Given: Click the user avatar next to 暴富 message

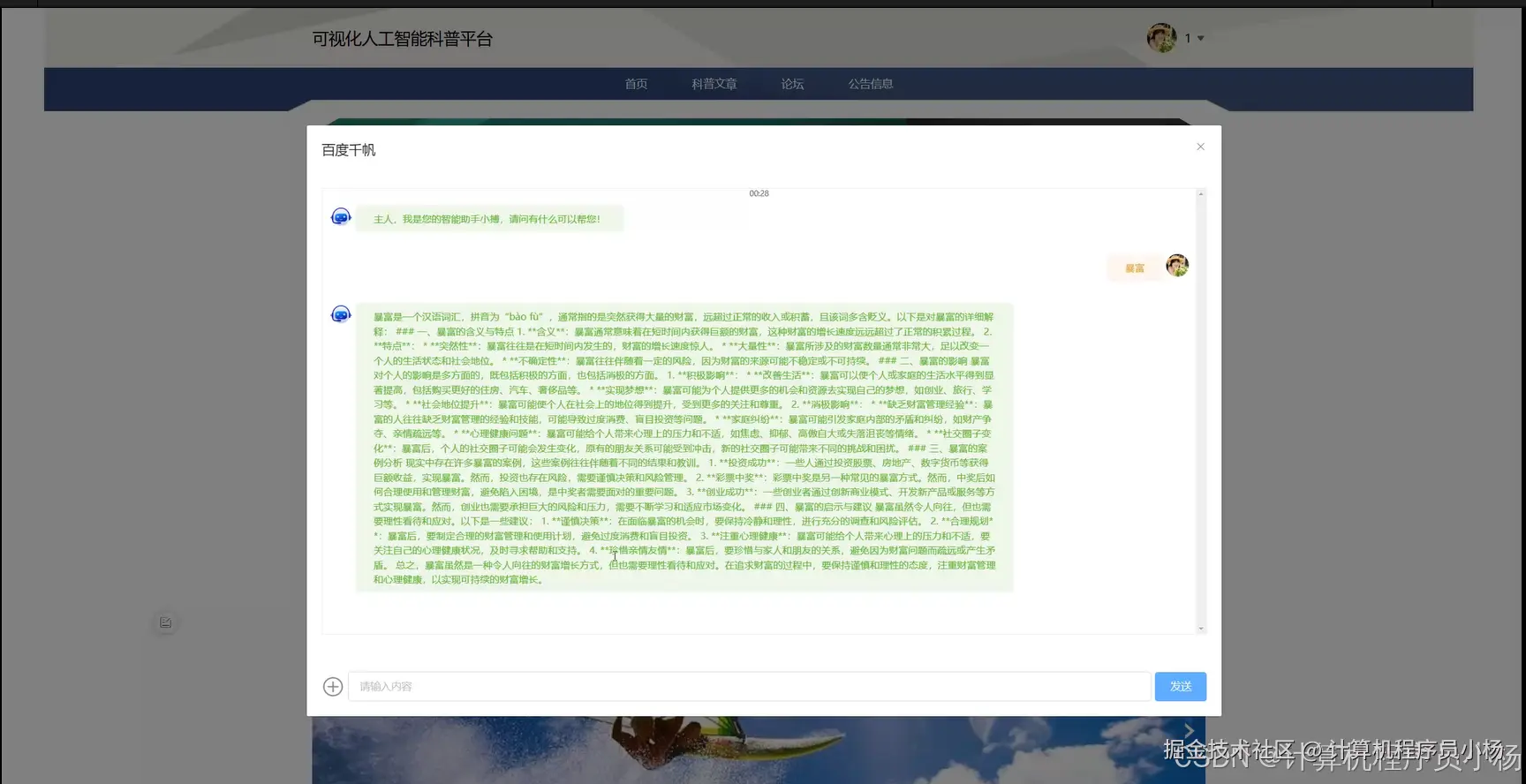Looking at the screenshot, I should 1177,265.
